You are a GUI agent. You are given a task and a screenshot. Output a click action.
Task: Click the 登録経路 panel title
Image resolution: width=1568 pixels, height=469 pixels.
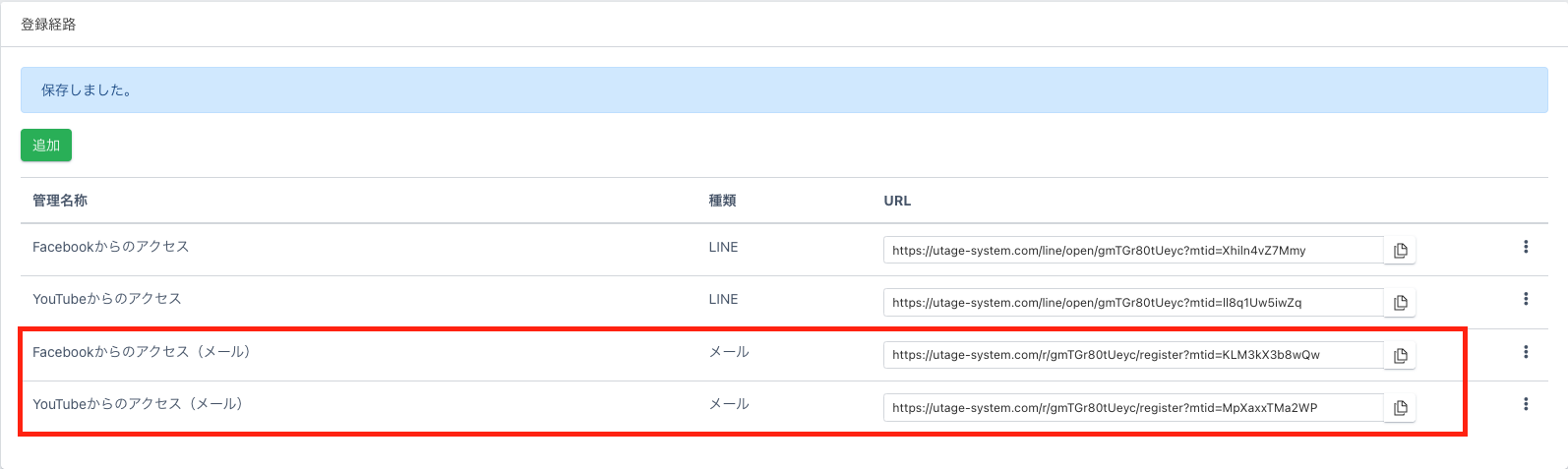click(48, 25)
